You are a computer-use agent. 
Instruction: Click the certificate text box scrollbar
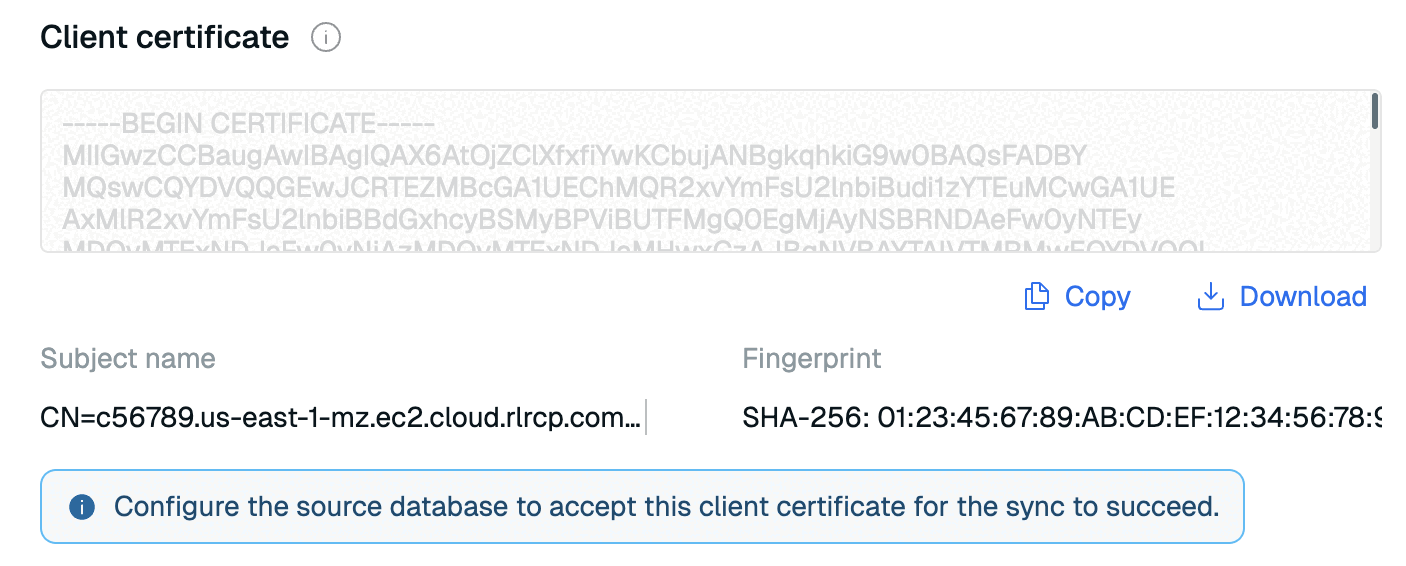point(1375,111)
